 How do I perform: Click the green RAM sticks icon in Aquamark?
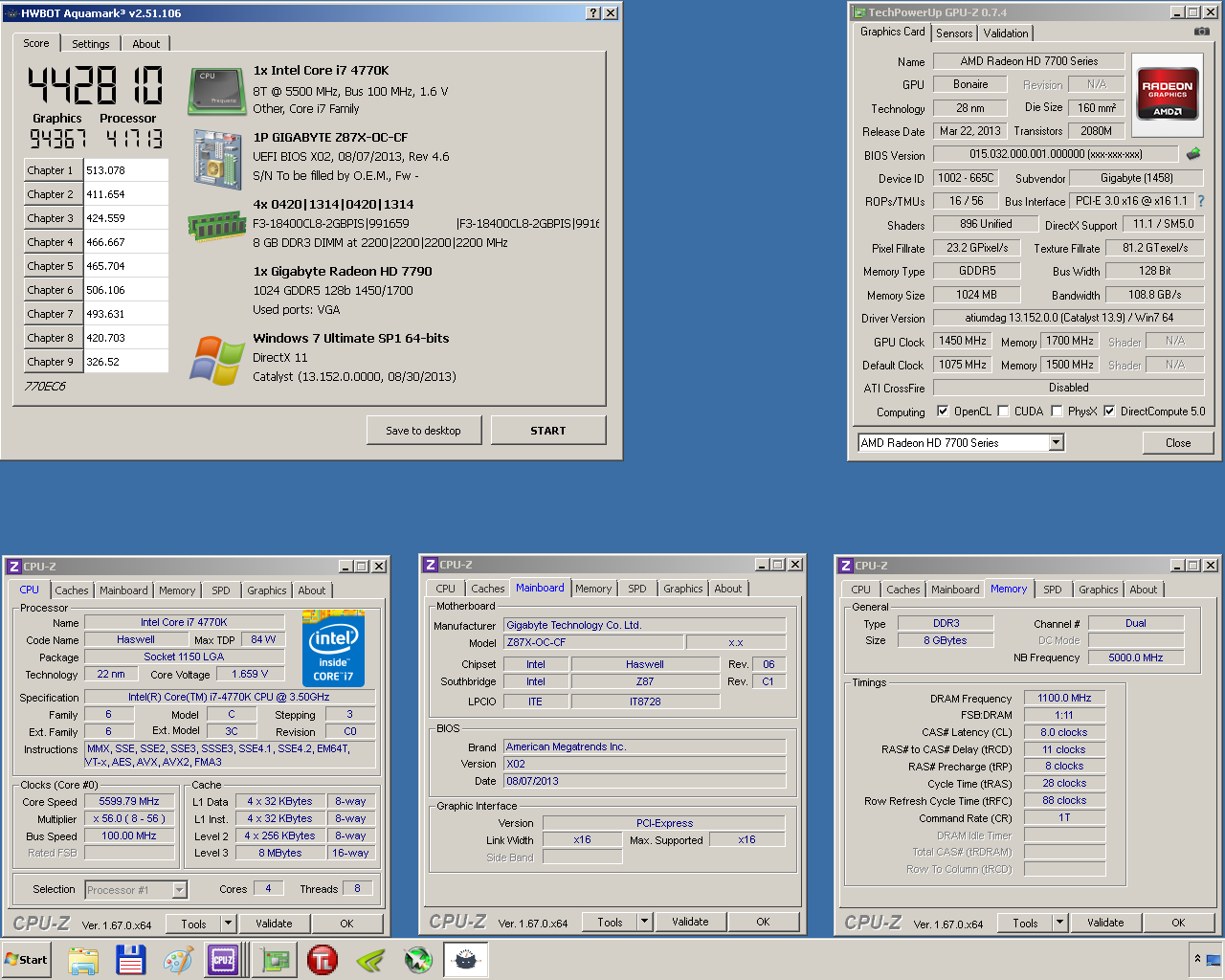216,226
